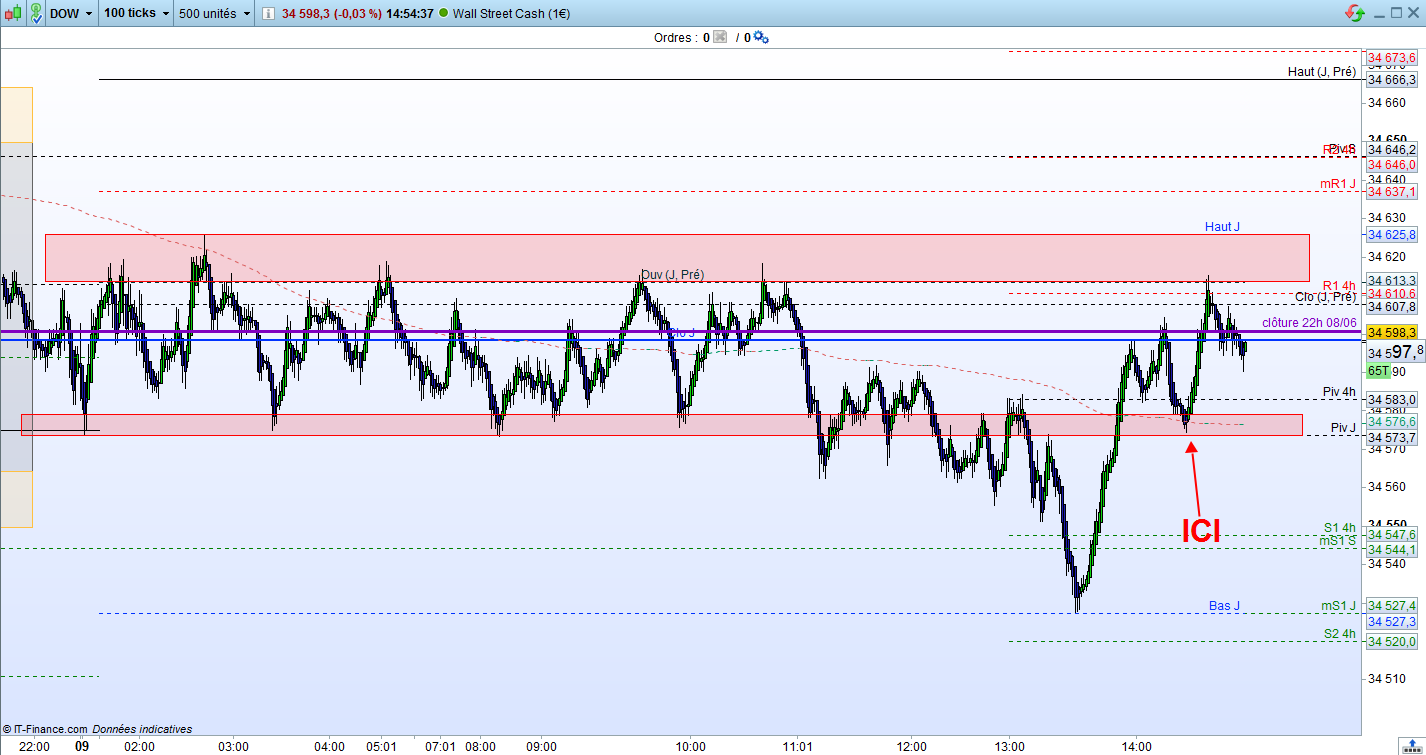Click the green trading checkmark icon
The height and width of the screenshot is (755, 1426).
click(x=36, y=13)
